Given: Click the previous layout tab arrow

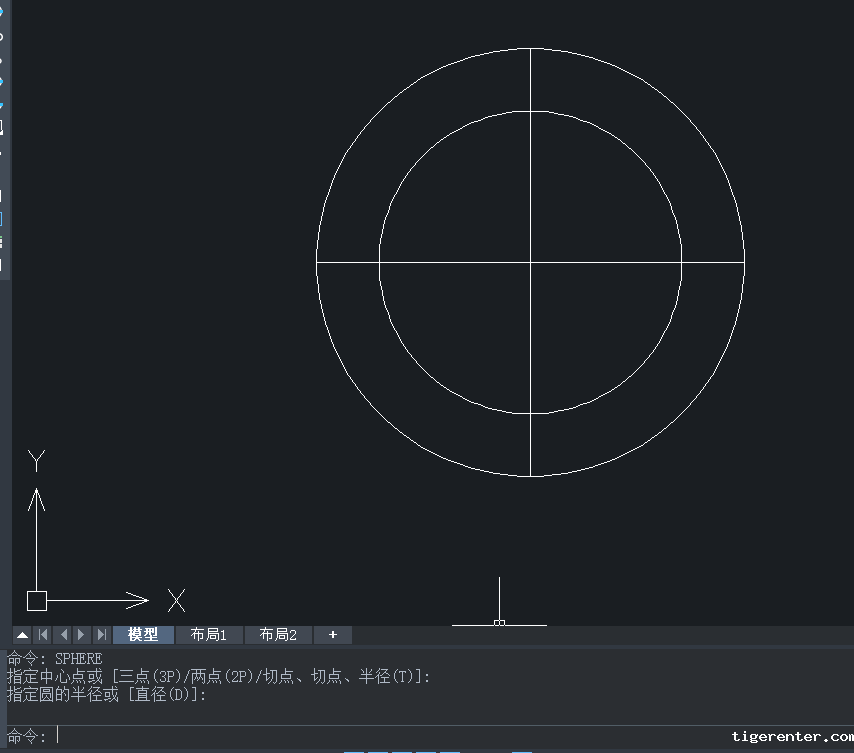Looking at the screenshot, I should [63, 635].
